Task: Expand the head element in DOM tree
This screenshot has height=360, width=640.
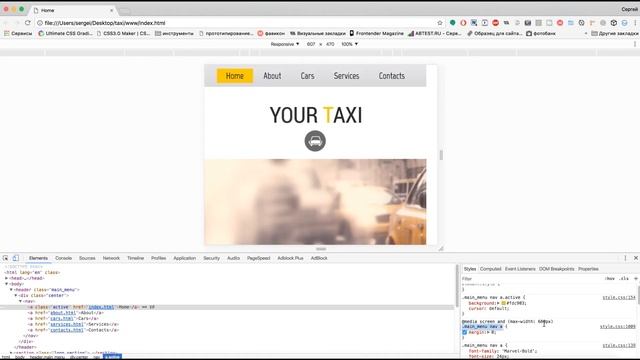Action: point(7,278)
